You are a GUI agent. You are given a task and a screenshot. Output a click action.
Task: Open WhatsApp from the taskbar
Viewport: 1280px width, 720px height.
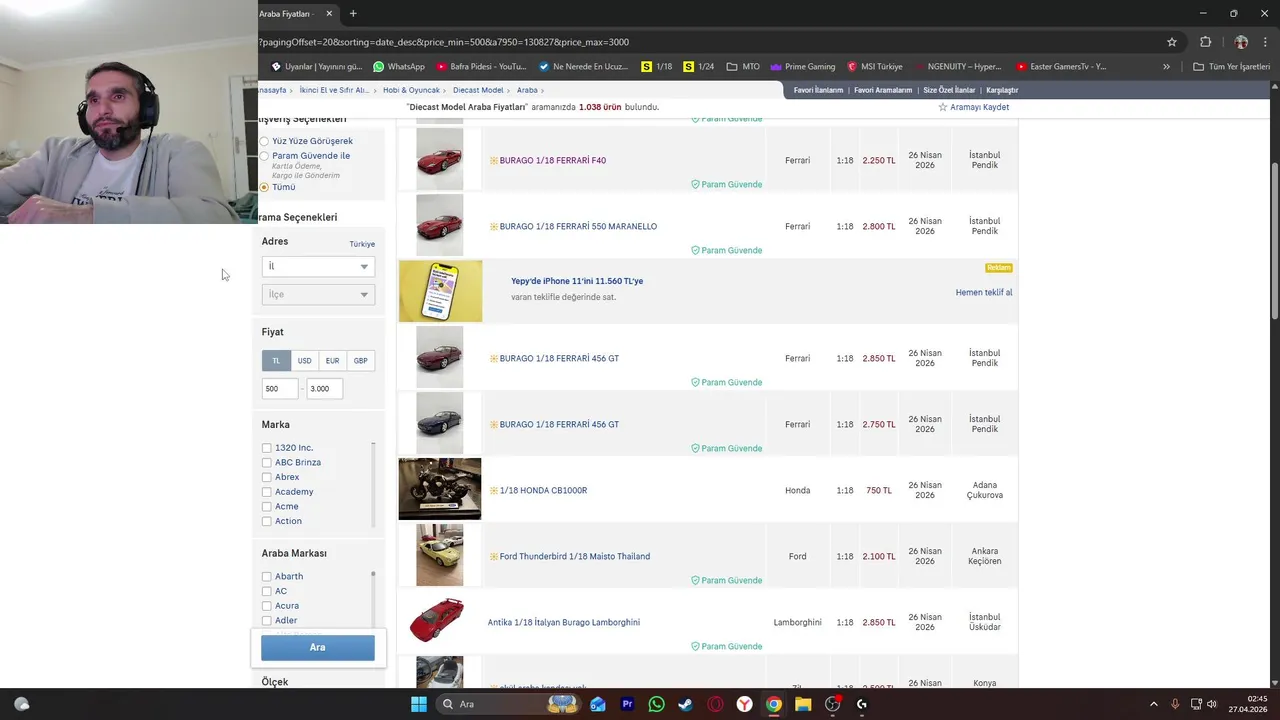(x=656, y=704)
